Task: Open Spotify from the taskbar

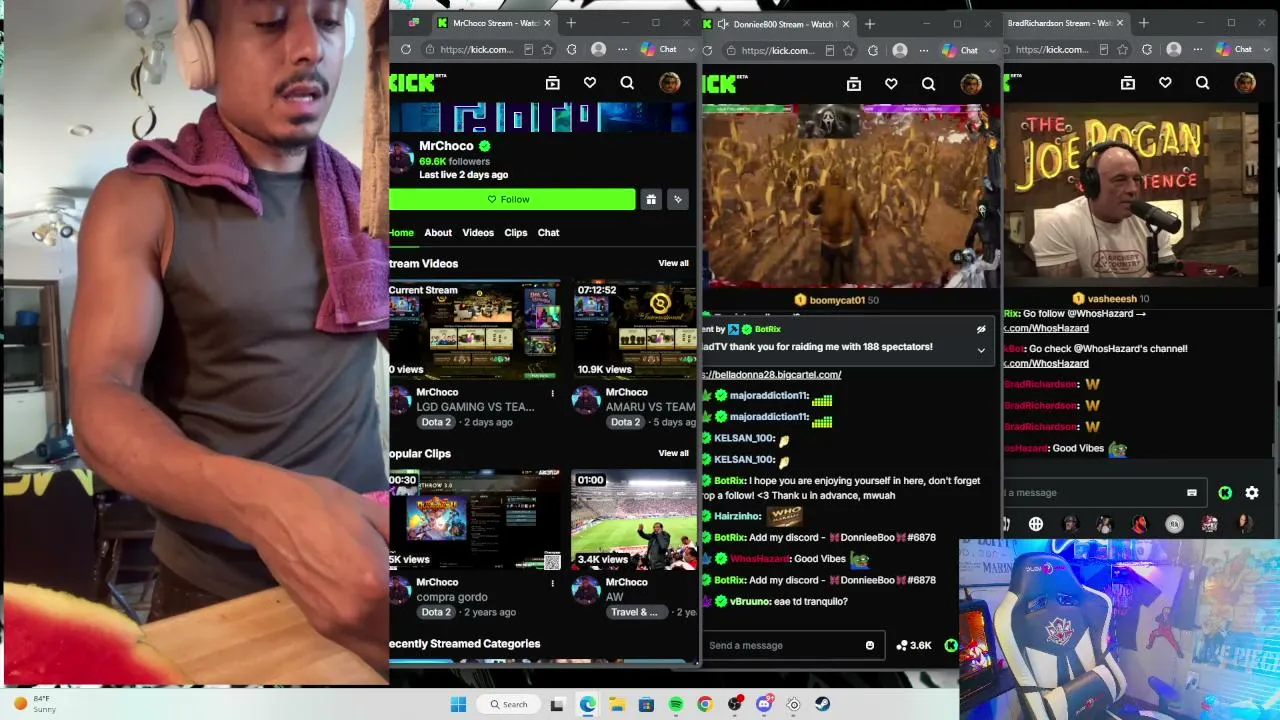Action: coord(676,704)
